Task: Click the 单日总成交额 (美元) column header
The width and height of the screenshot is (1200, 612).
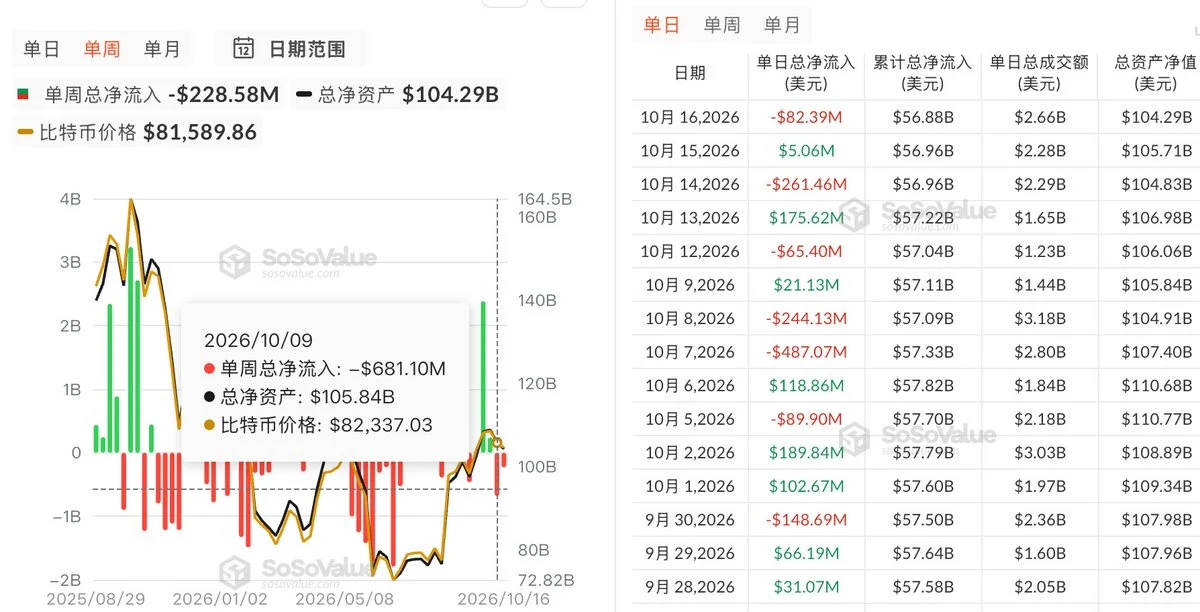Action: tap(1039, 73)
